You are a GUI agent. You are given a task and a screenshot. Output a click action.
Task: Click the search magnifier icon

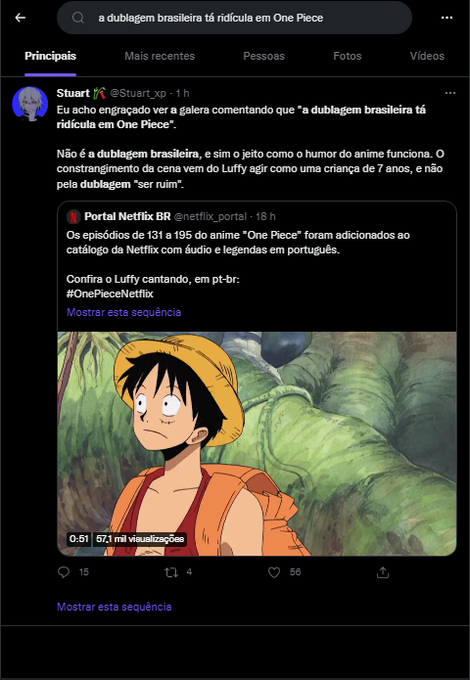(x=78, y=18)
